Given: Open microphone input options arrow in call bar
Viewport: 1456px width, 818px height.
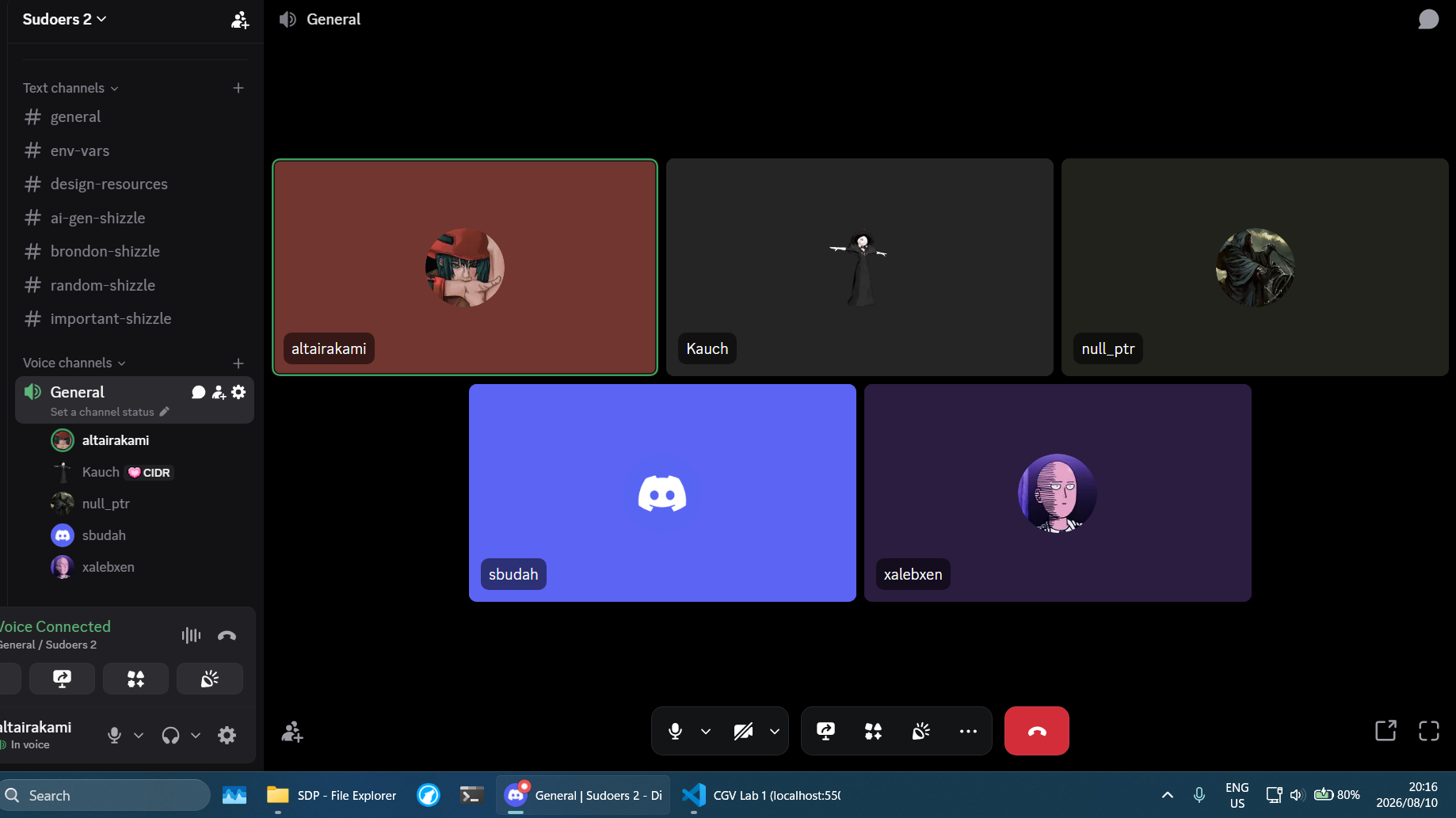Looking at the screenshot, I should (x=705, y=731).
